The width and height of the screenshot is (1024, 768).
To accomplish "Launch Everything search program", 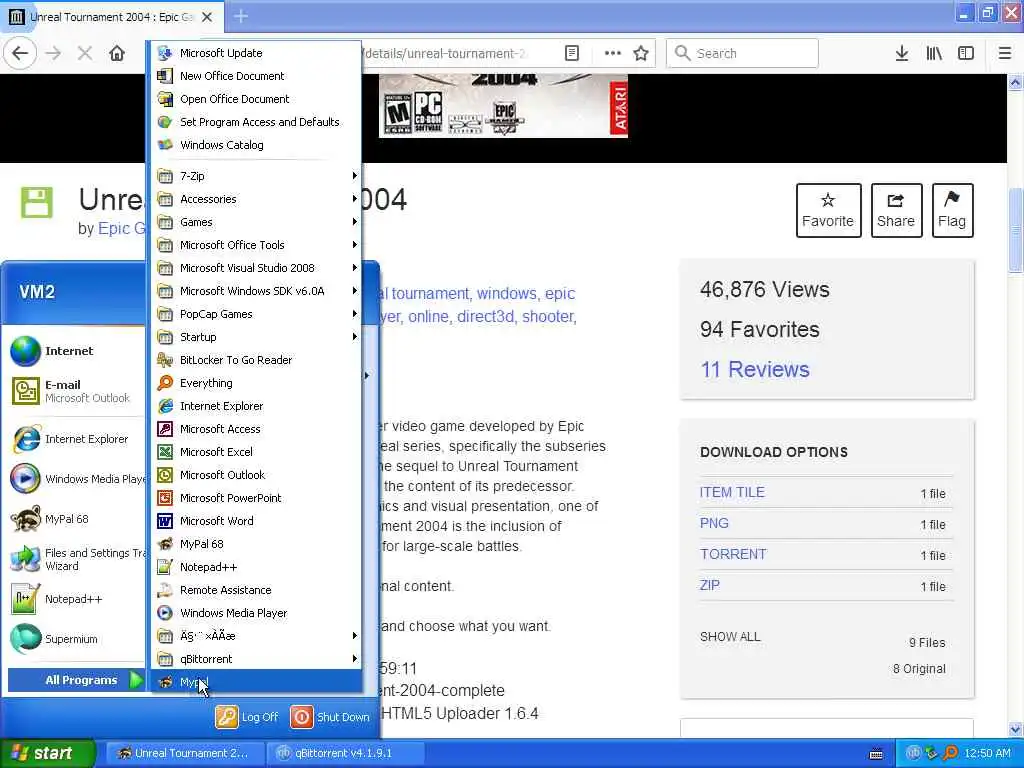I will 256,383.
